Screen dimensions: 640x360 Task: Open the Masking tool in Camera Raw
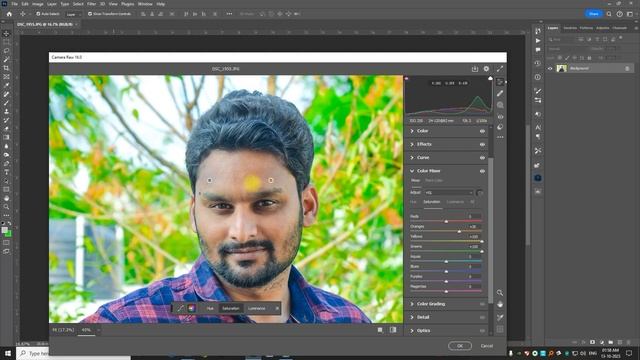tap(500, 105)
